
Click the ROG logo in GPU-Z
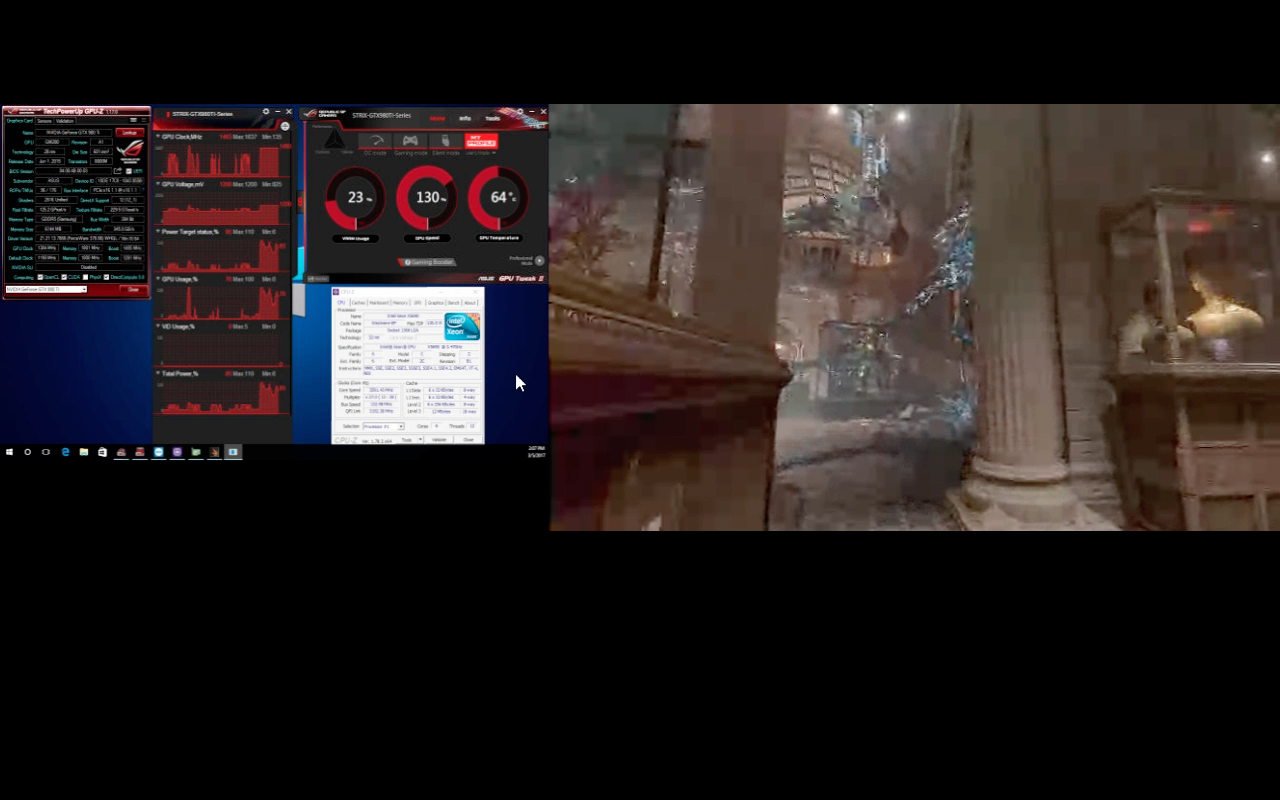pyautogui.click(x=130, y=150)
